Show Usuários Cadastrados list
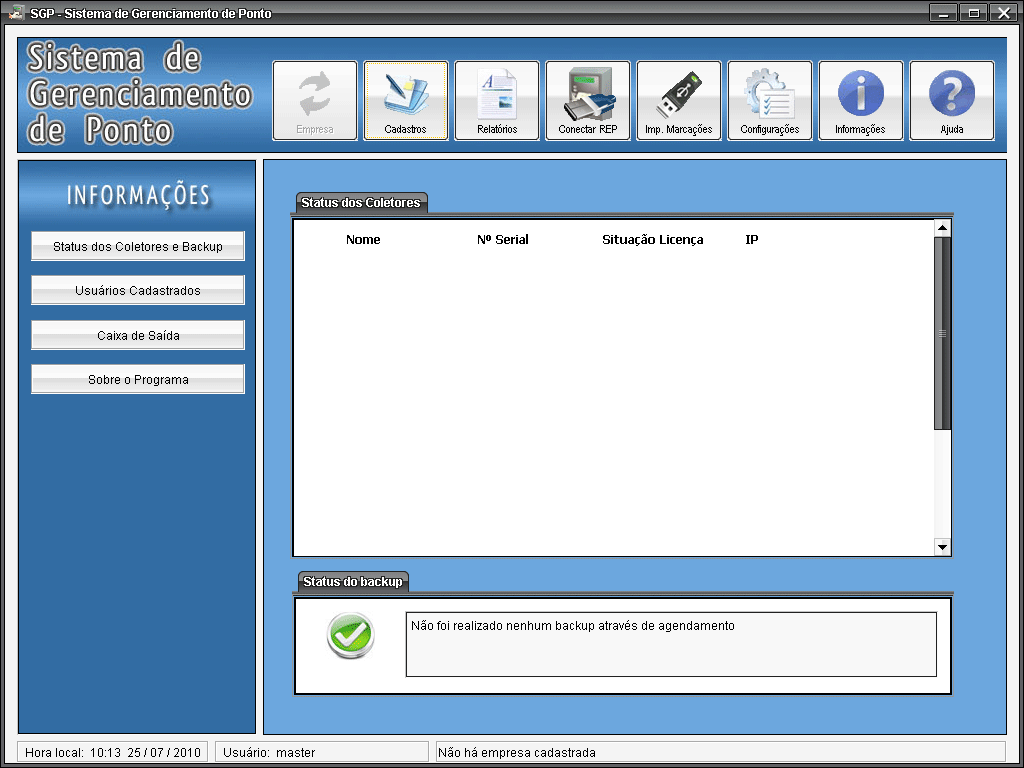The width and height of the screenshot is (1024, 768). click(x=138, y=290)
